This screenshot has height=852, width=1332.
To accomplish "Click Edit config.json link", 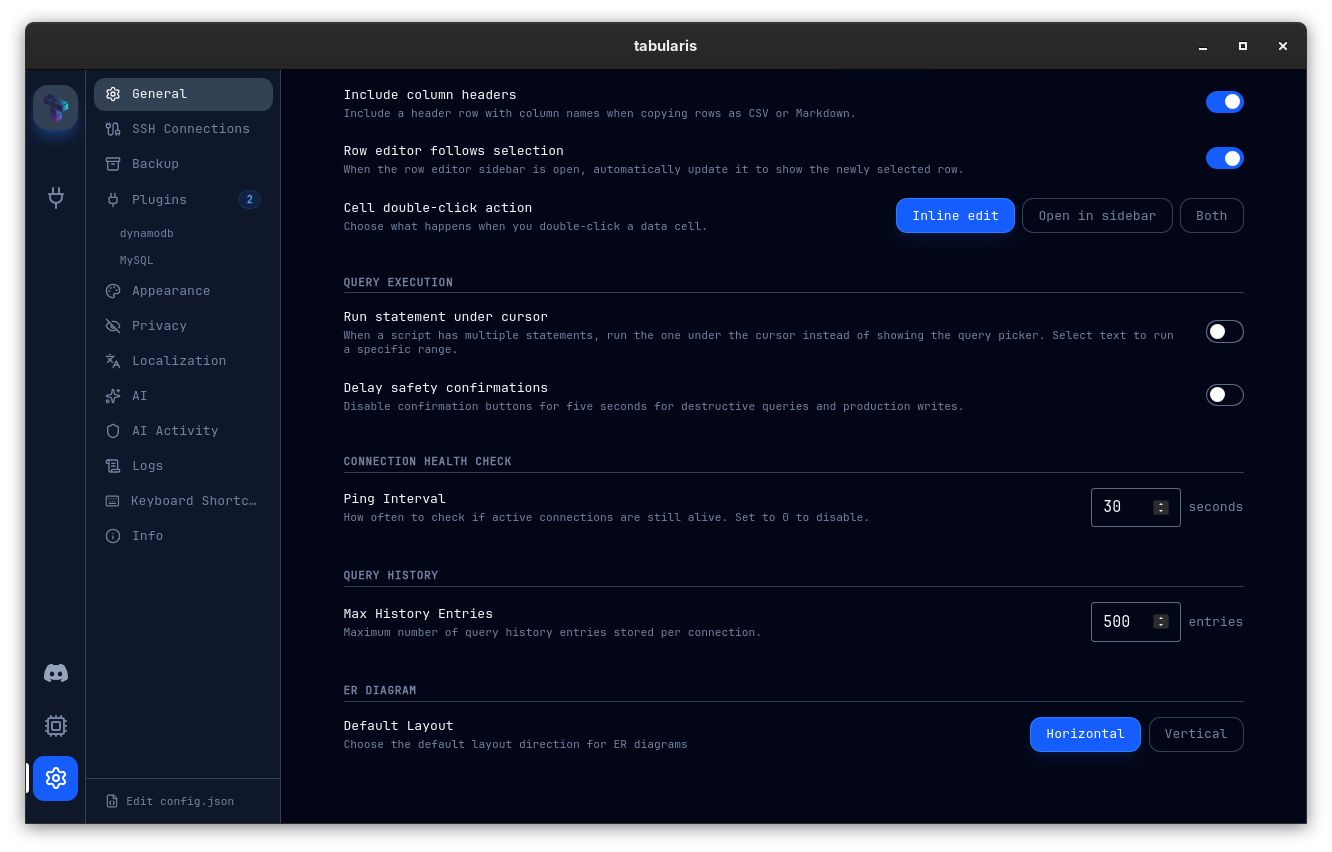I will pos(180,801).
